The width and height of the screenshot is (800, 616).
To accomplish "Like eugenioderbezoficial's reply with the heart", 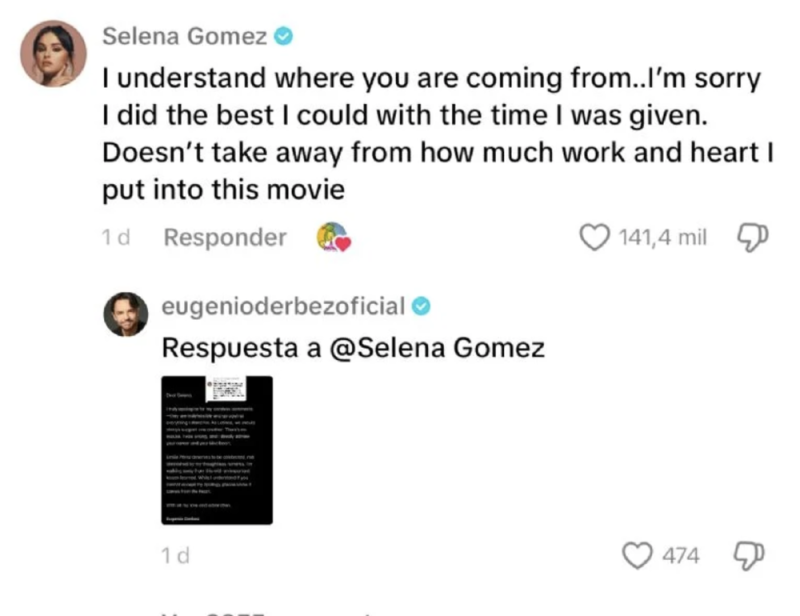I will click(637, 556).
